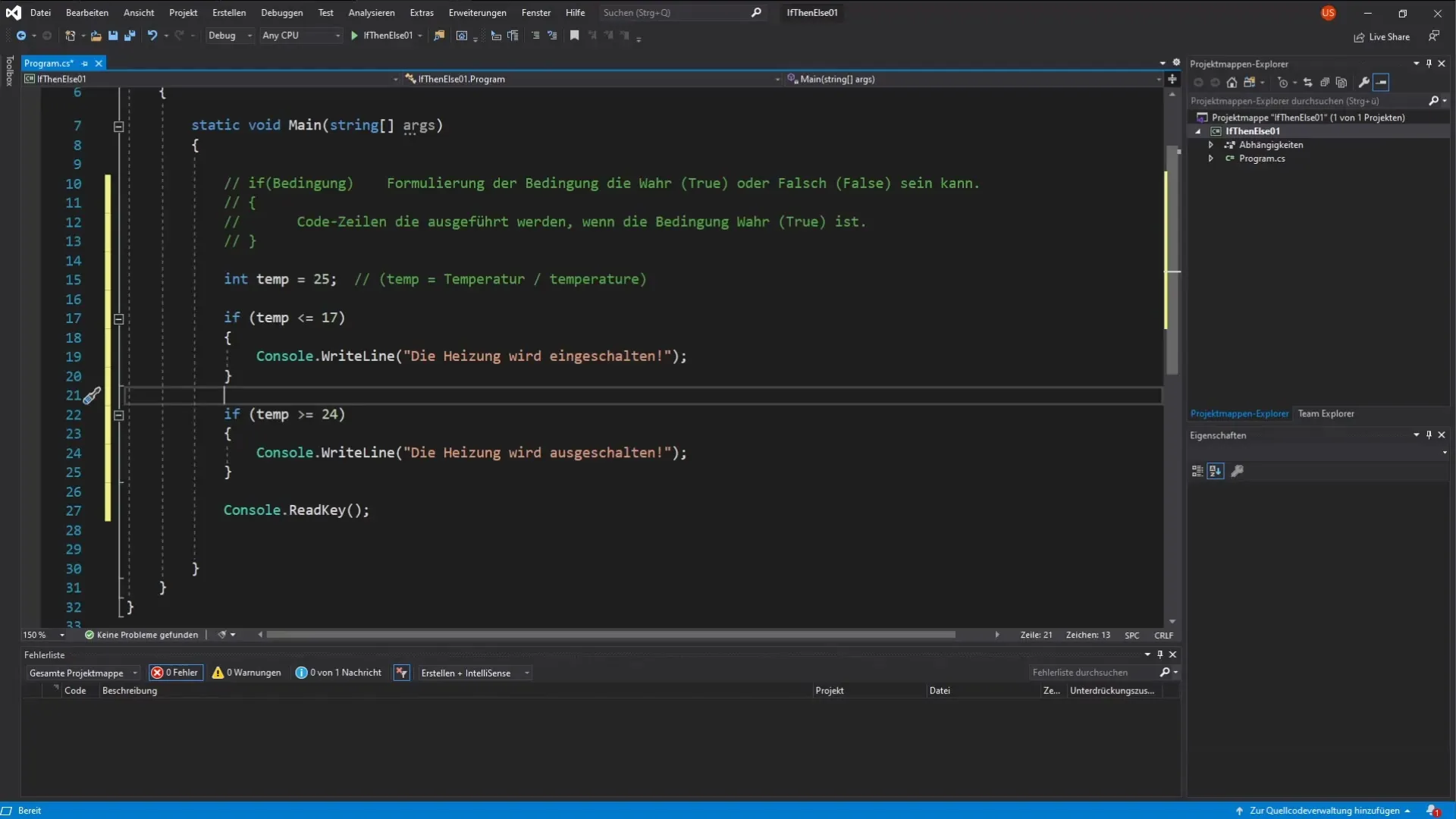Open the Any CPU platform dropdown

pyautogui.click(x=301, y=36)
